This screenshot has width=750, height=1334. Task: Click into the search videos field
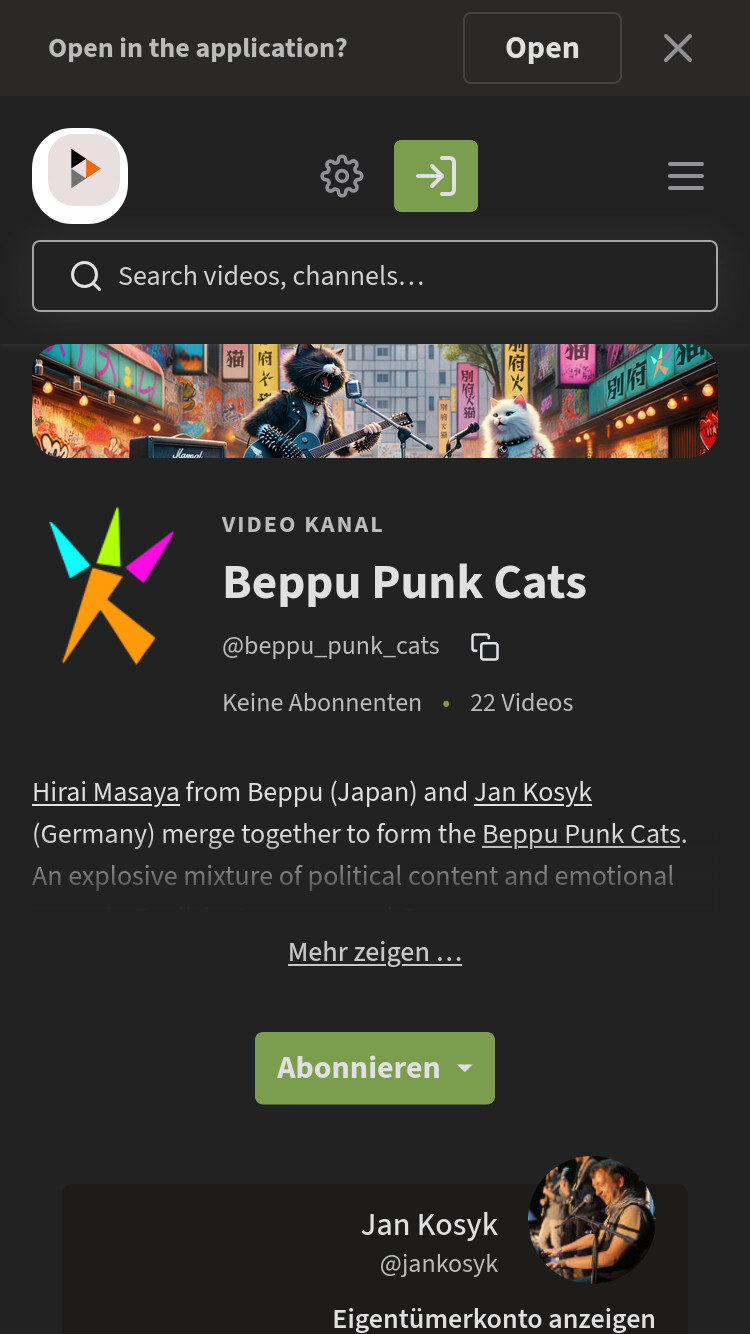[x=375, y=276]
